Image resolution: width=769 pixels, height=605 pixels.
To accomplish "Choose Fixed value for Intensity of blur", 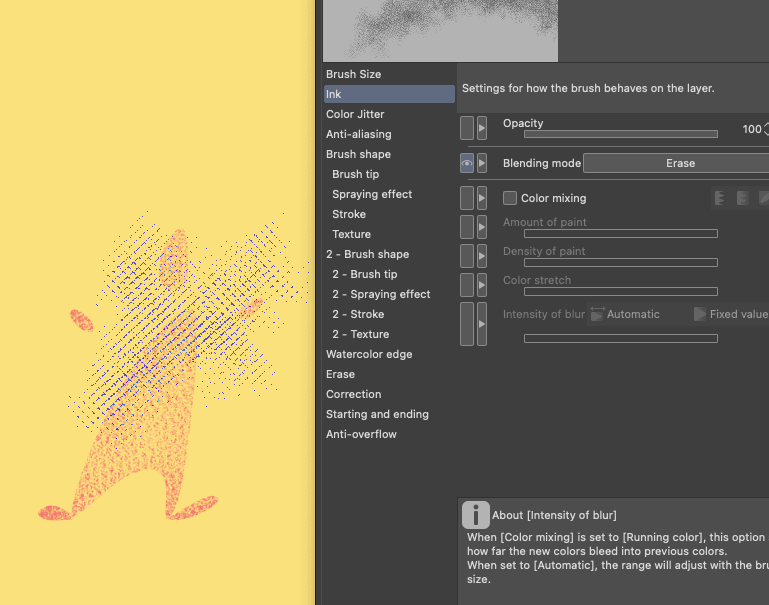I will click(731, 314).
